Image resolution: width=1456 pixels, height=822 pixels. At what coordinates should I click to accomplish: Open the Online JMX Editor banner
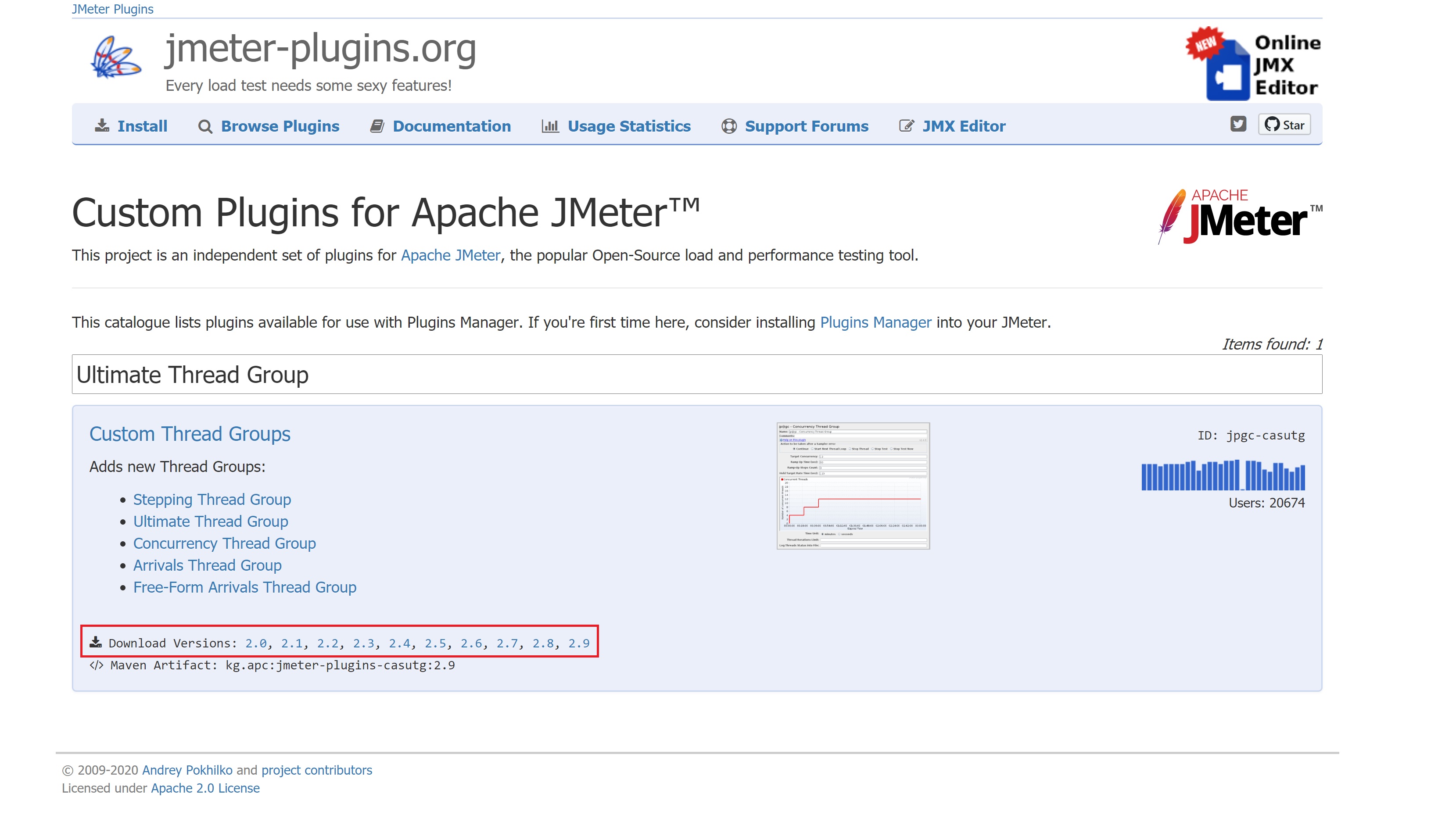tap(1253, 63)
